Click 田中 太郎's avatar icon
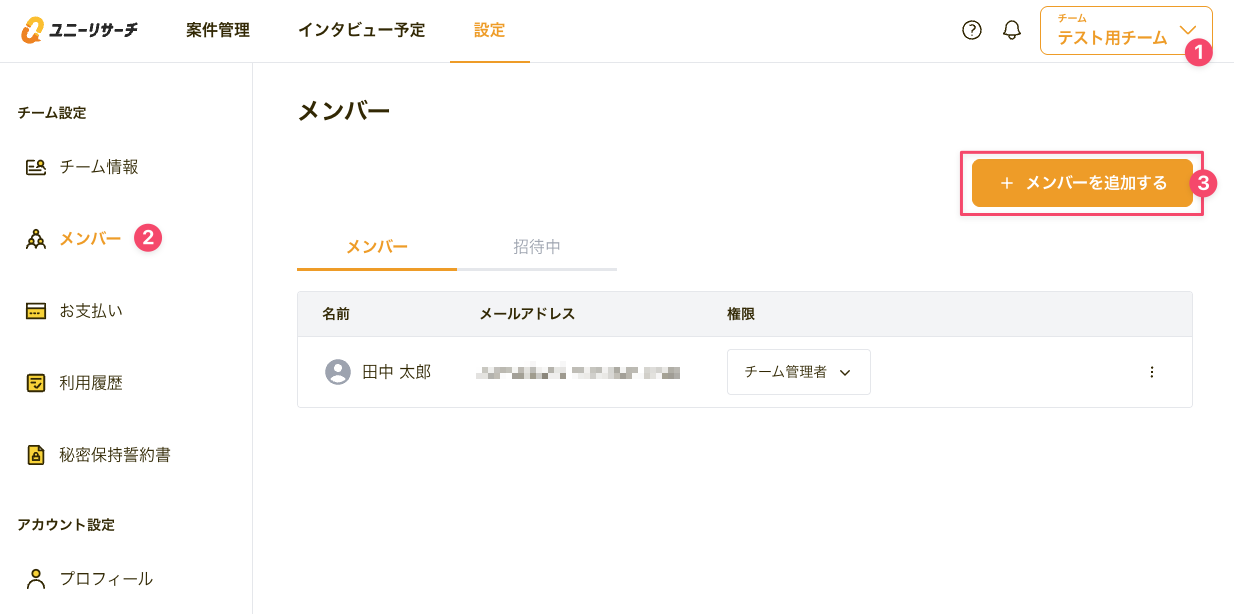 [339, 372]
